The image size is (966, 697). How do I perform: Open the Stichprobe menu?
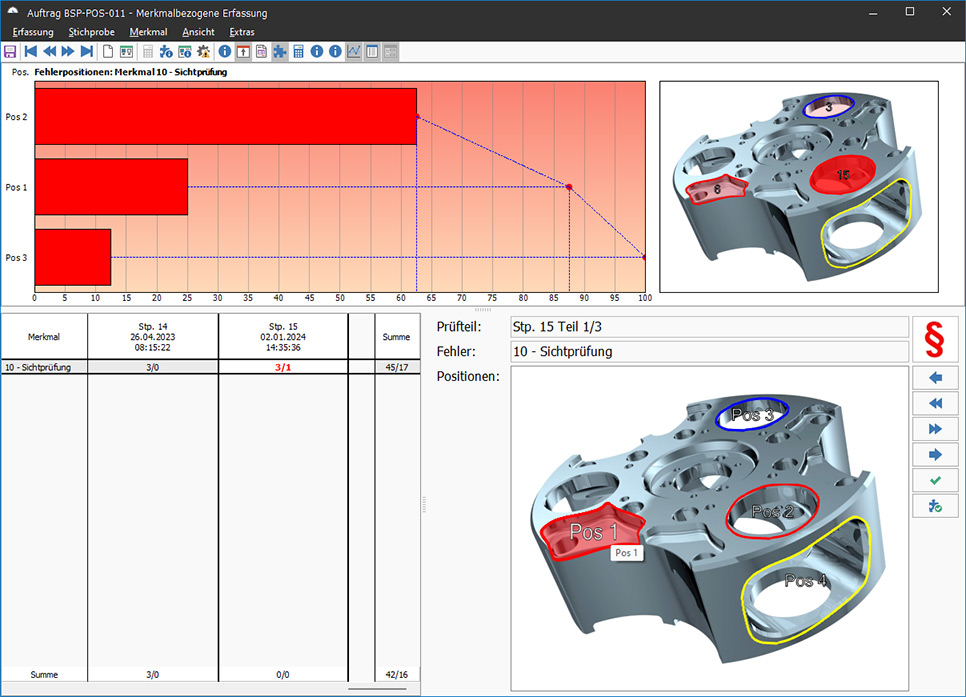tap(91, 32)
